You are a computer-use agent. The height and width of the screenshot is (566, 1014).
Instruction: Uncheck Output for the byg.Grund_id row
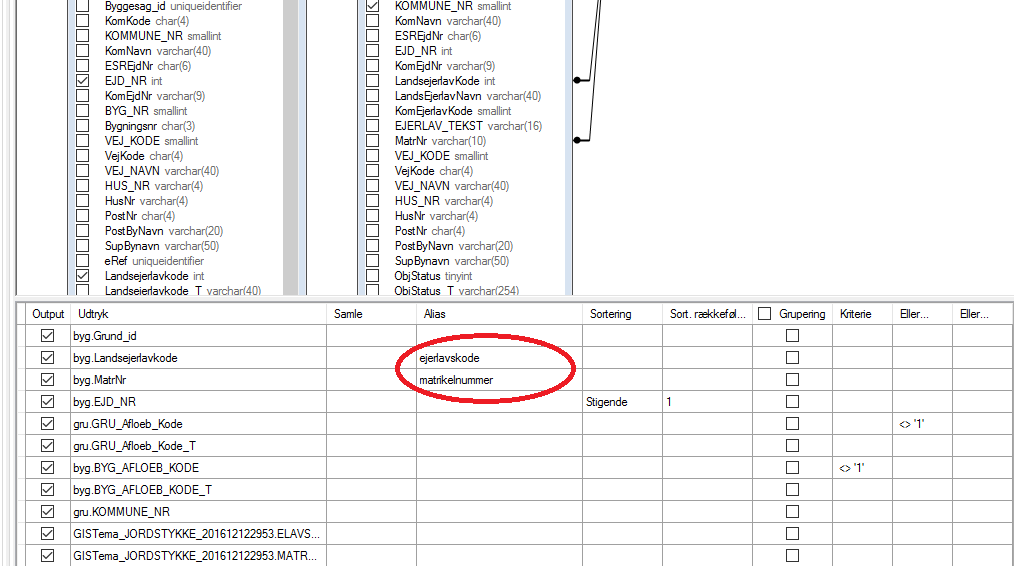coord(47,336)
